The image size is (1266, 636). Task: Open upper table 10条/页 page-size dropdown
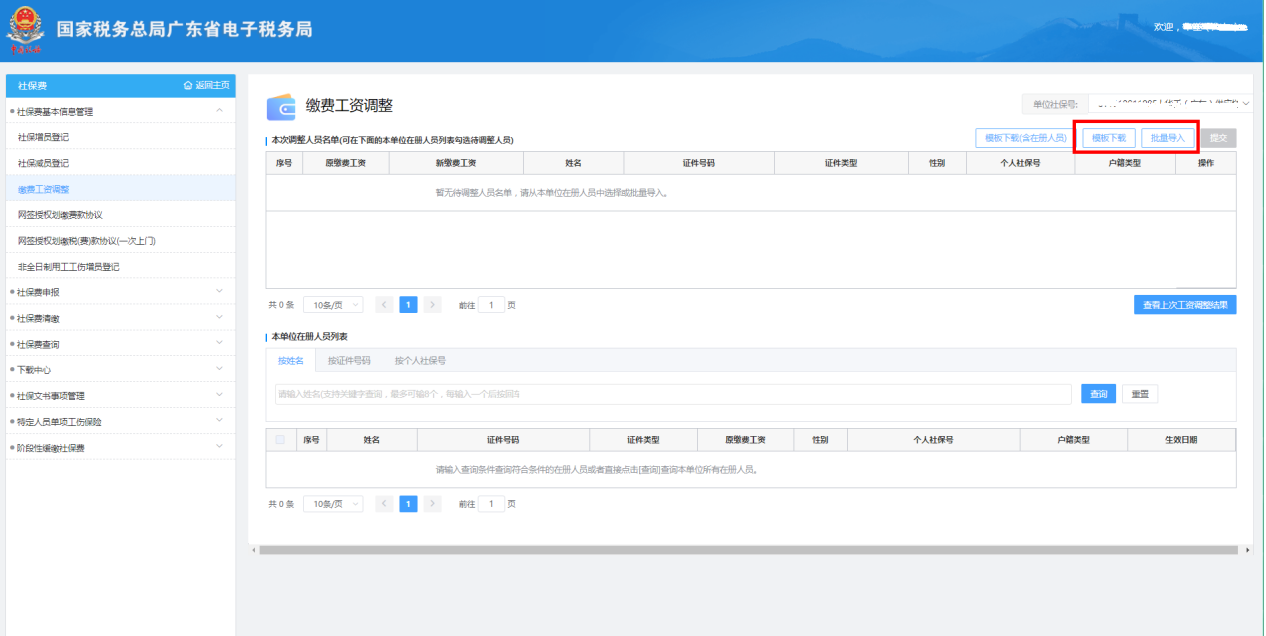[x=332, y=305]
